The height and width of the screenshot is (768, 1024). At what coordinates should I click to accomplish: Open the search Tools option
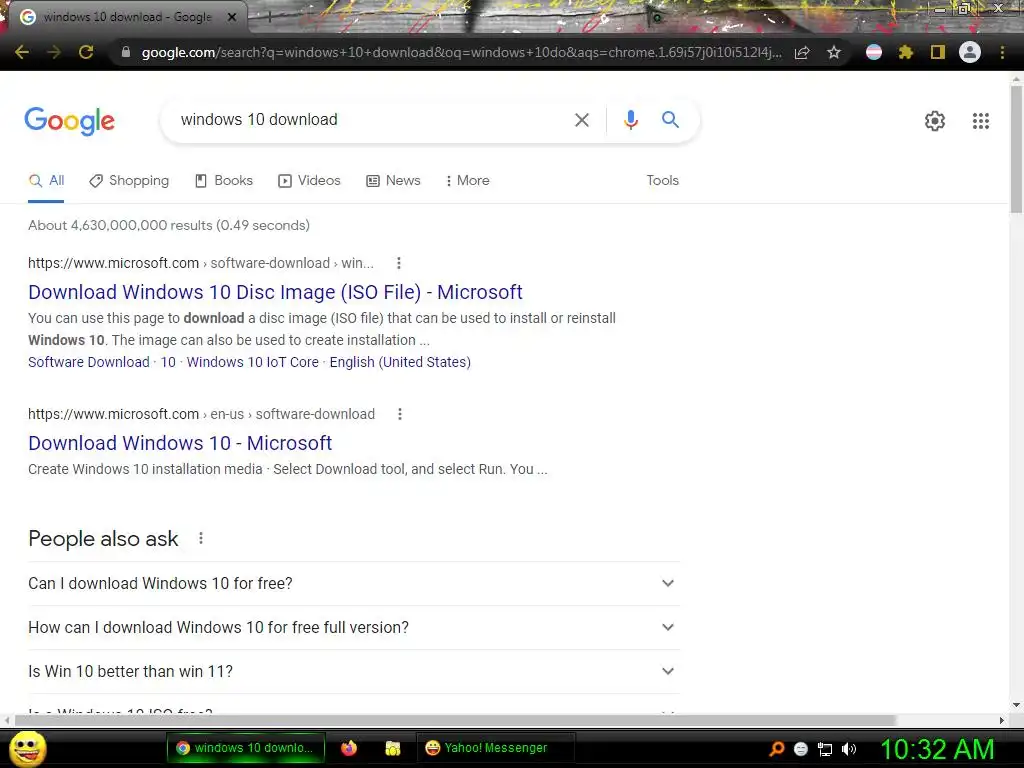(662, 180)
